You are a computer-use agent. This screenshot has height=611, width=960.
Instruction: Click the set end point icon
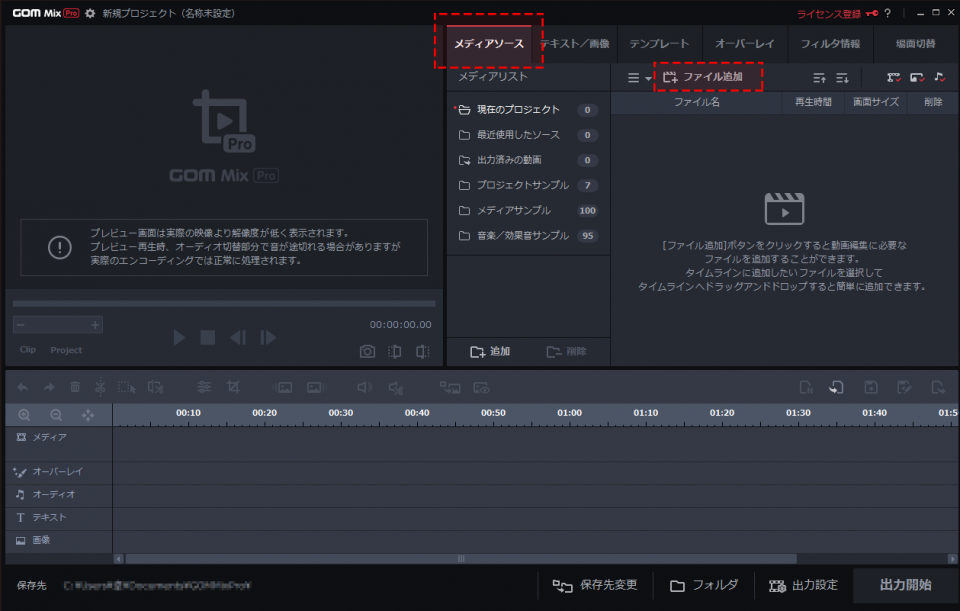(x=422, y=351)
